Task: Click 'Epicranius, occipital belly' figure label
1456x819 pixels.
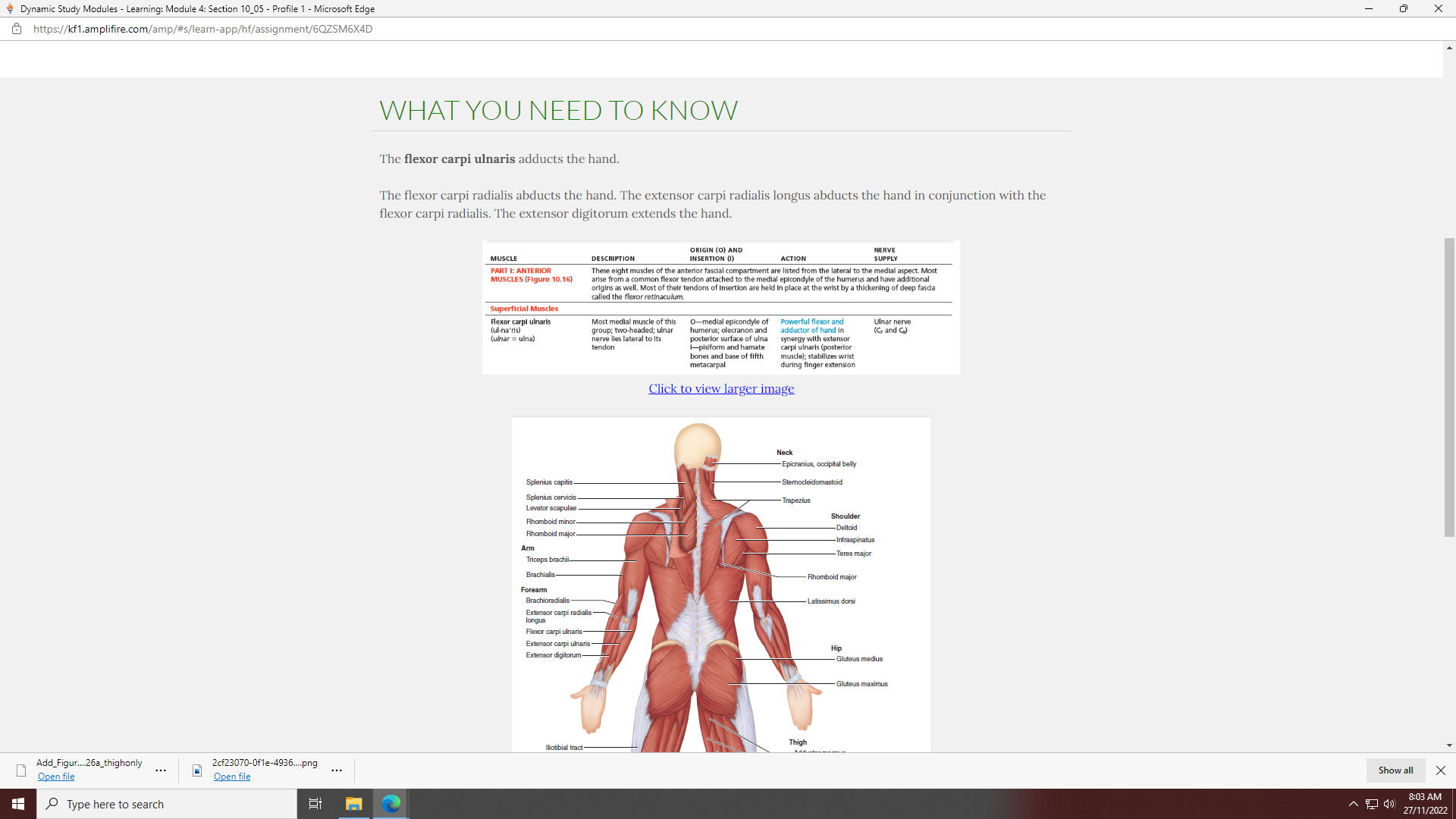Action: point(819,464)
